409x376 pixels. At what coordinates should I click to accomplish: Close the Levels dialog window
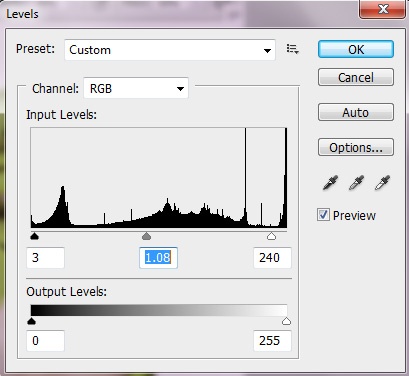pos(383,9)
